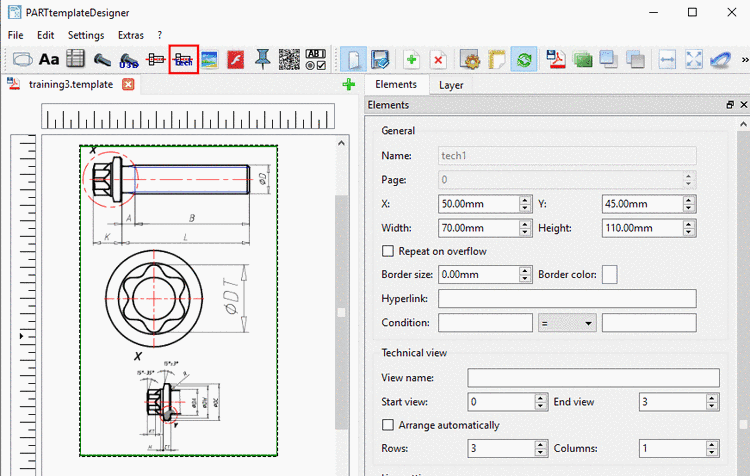The width and height of the screenshot is (750, 476).
Task: Click the View name input field
Action: [x=593, y=378]
